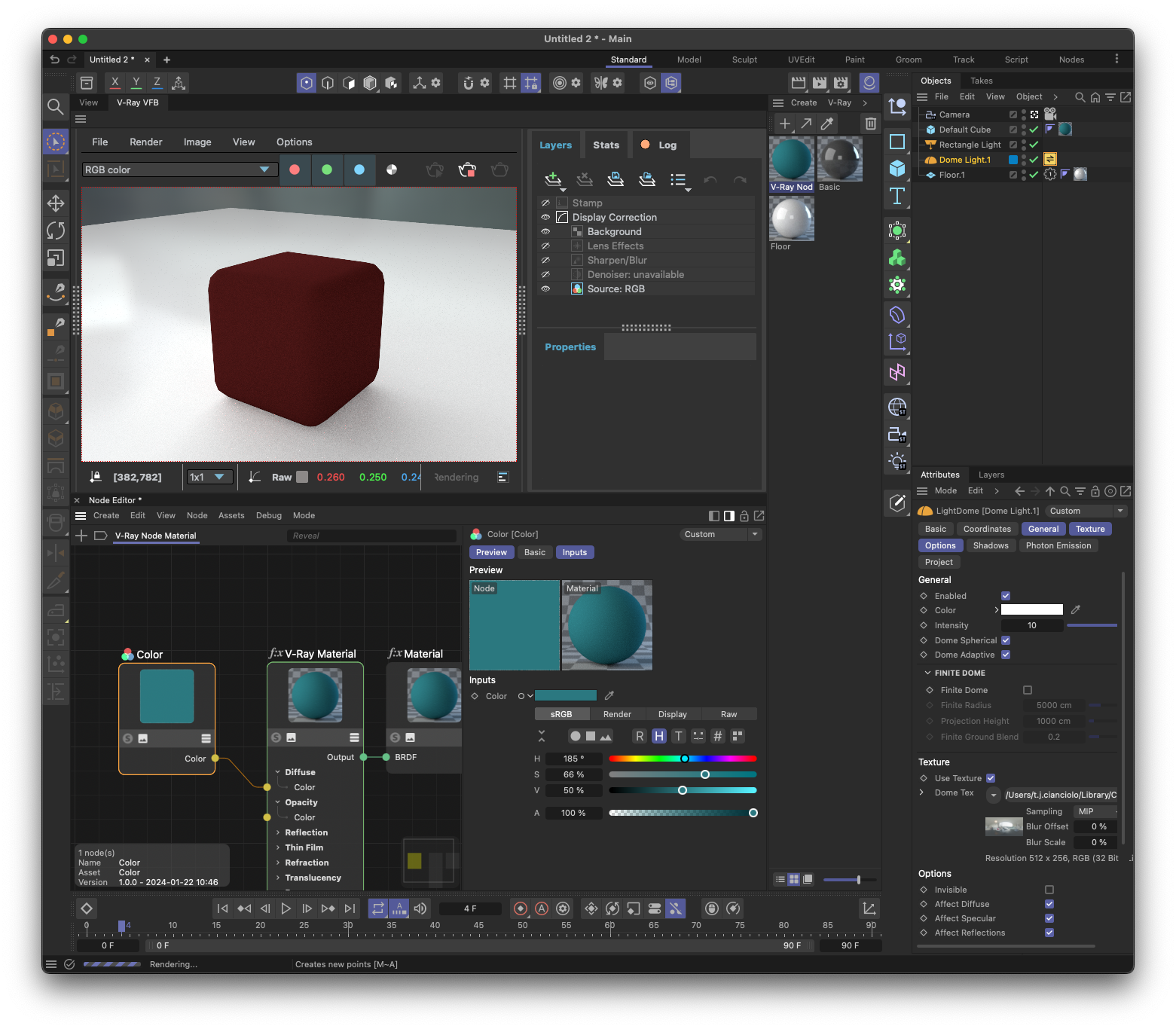Click the Coordinates tab button
The image size is (1176, 1029).
click(987, 529)
